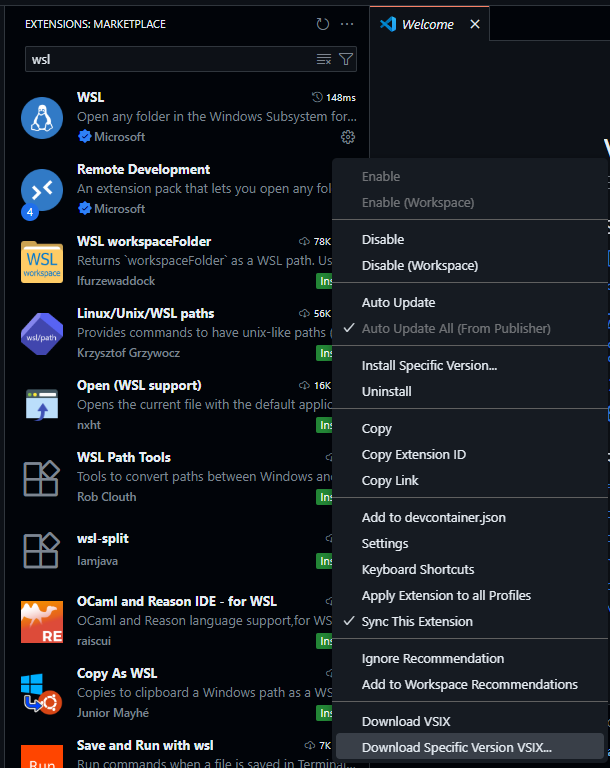This screenshot has height=768, width=610.
Task: Open the wsl-split extension entry
Action: click(x=169, y=550)
